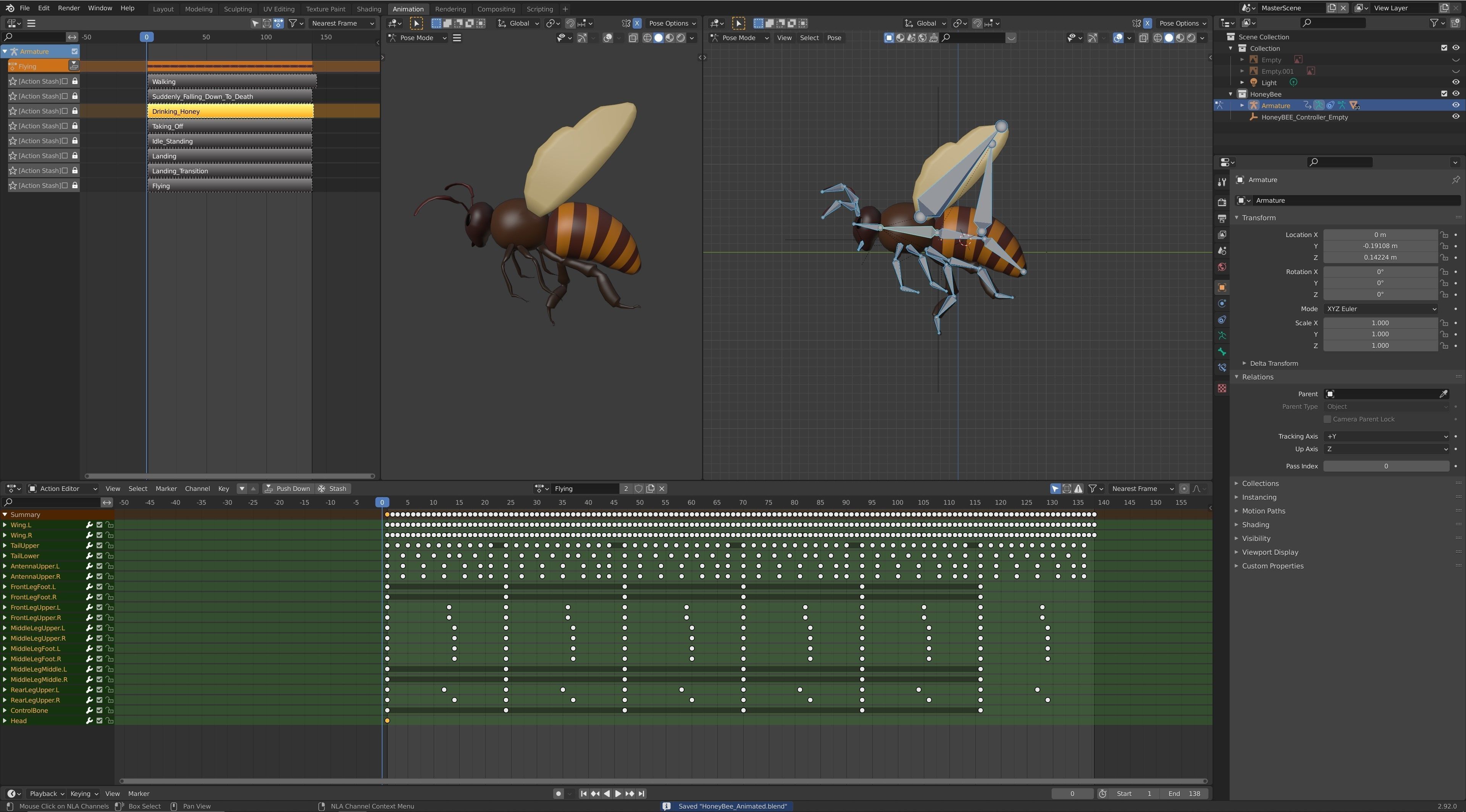
Task: Jump to the start frame
Action: [583, 793]
